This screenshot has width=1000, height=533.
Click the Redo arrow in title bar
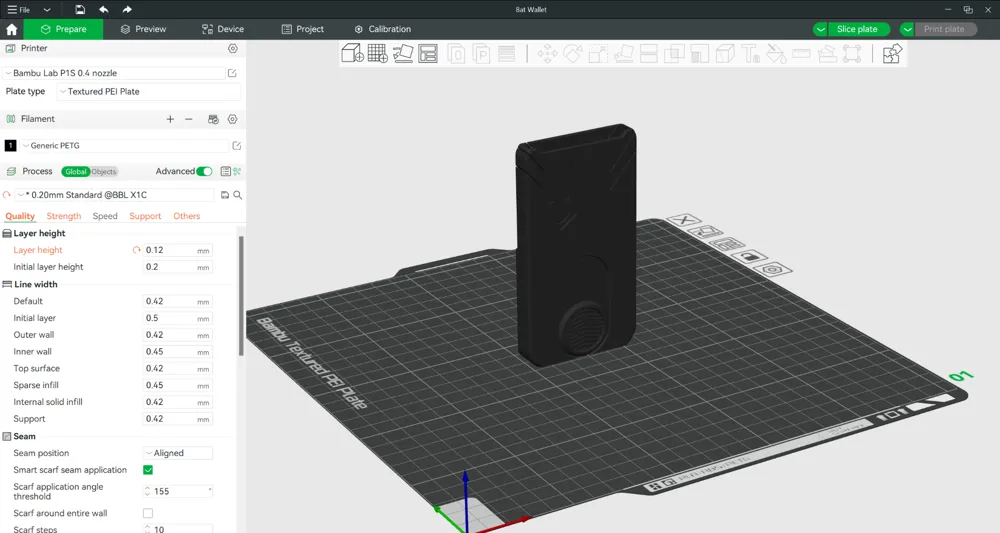click(x=127, y=10)
